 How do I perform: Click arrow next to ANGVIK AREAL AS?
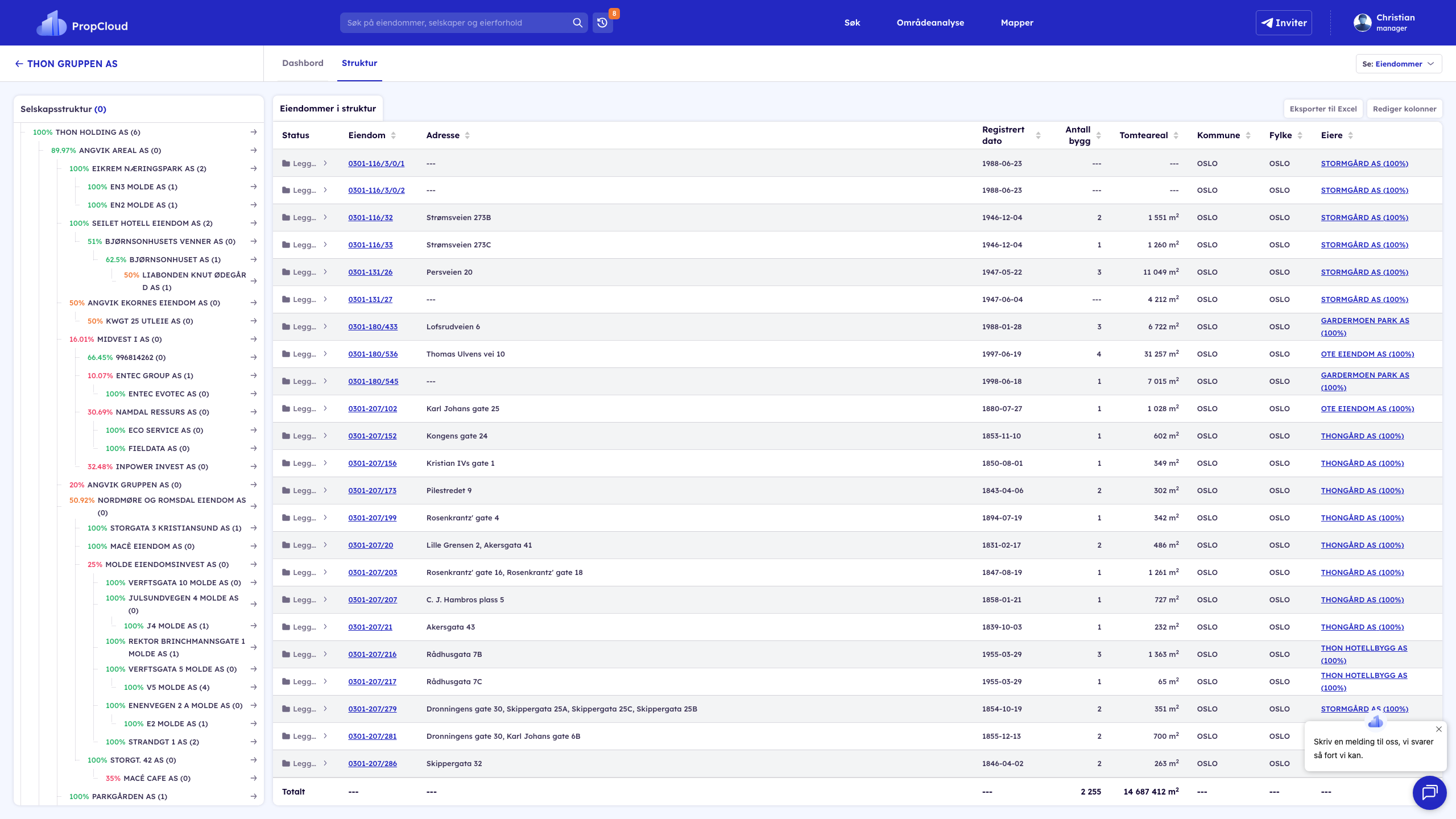pyautogui.click(x=254, y=150)
